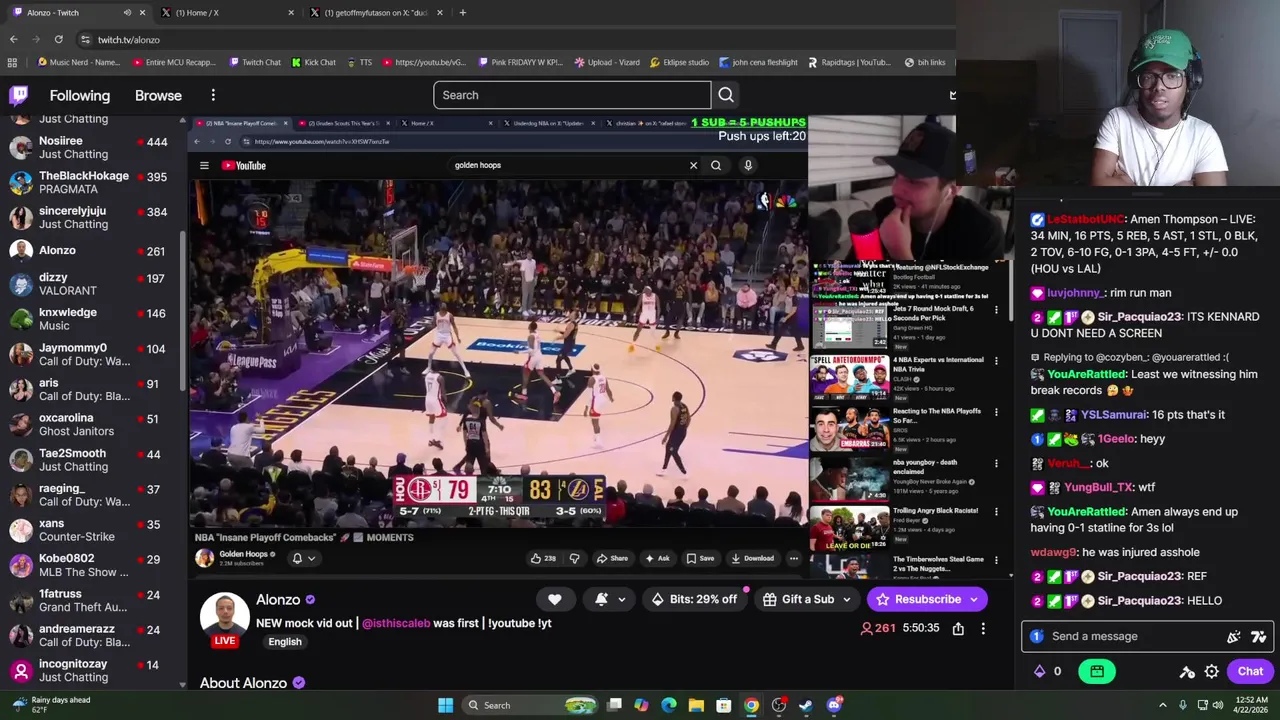The width and height of the screenshot is (1280, 720).
Task: Click the system tray volume speaker icon
Action: click(x=1218, y=705)
